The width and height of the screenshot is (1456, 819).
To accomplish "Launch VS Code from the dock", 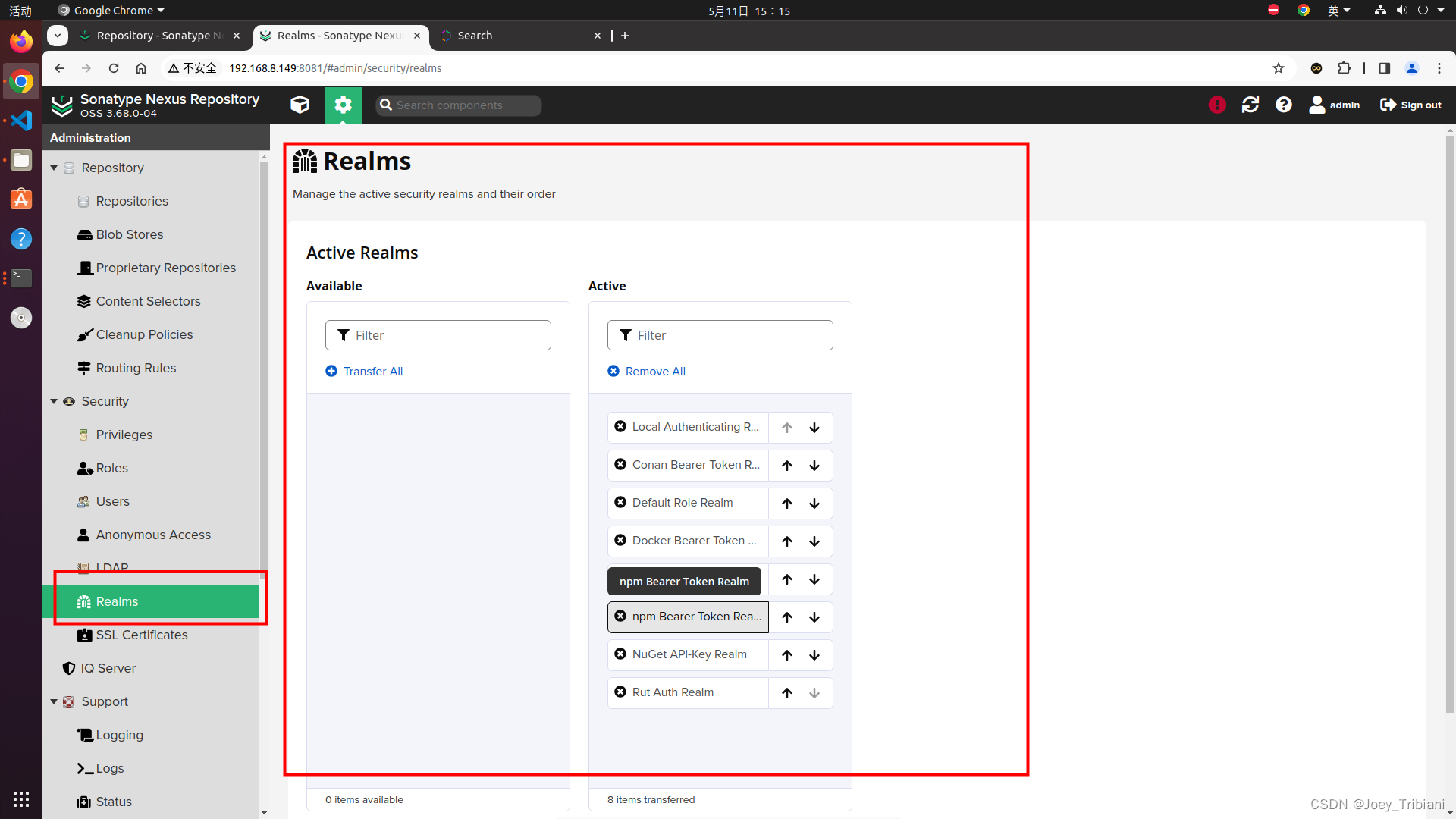I will [21, 121].
